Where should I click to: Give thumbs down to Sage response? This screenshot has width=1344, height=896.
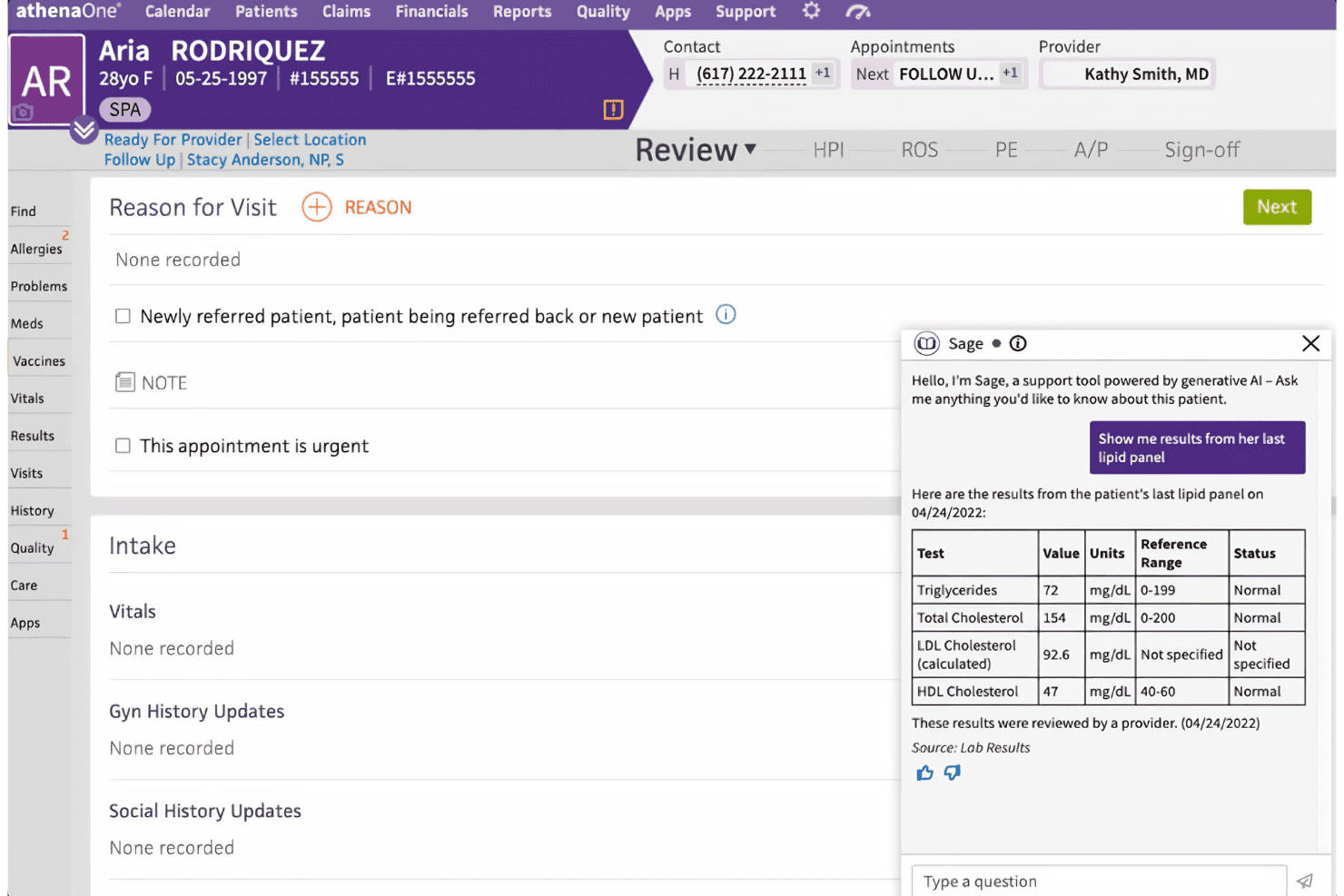(952, 773)
